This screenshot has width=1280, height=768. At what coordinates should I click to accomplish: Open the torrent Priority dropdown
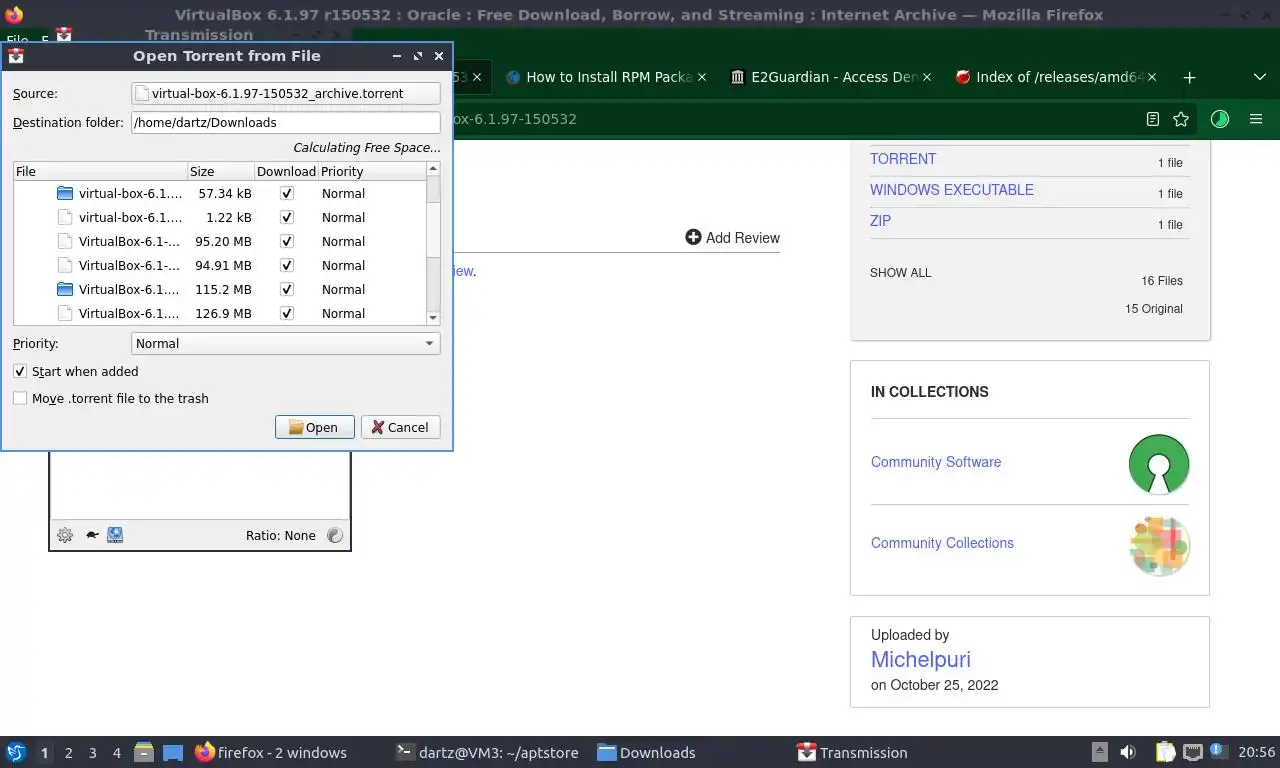[286, 343]
